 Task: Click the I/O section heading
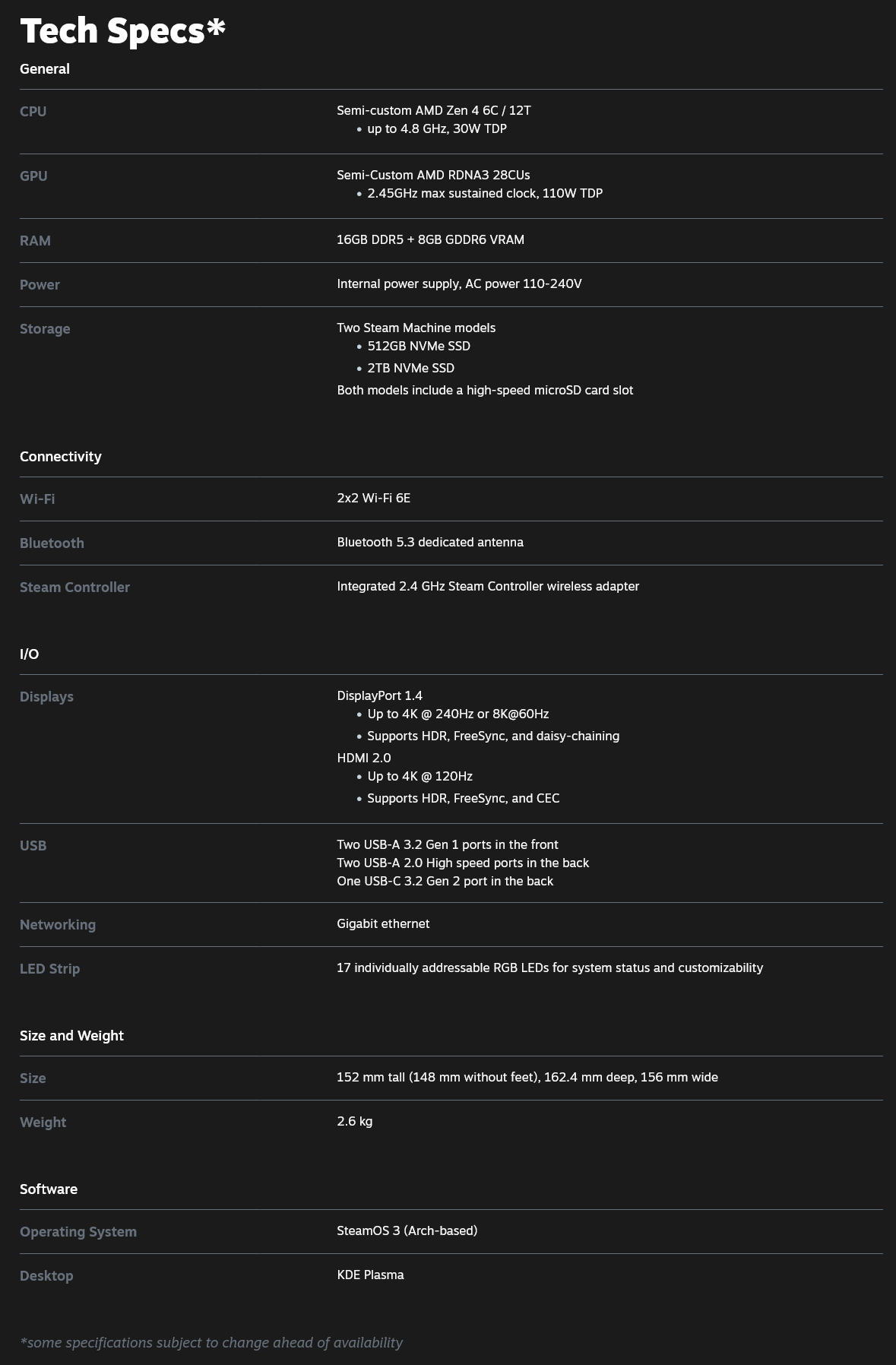click(29, 654)
